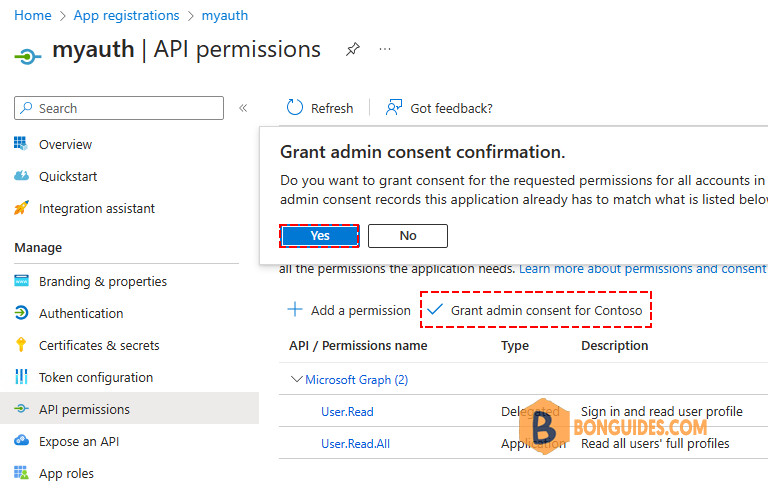Confirm consent with the Yes button

(319, 236)
